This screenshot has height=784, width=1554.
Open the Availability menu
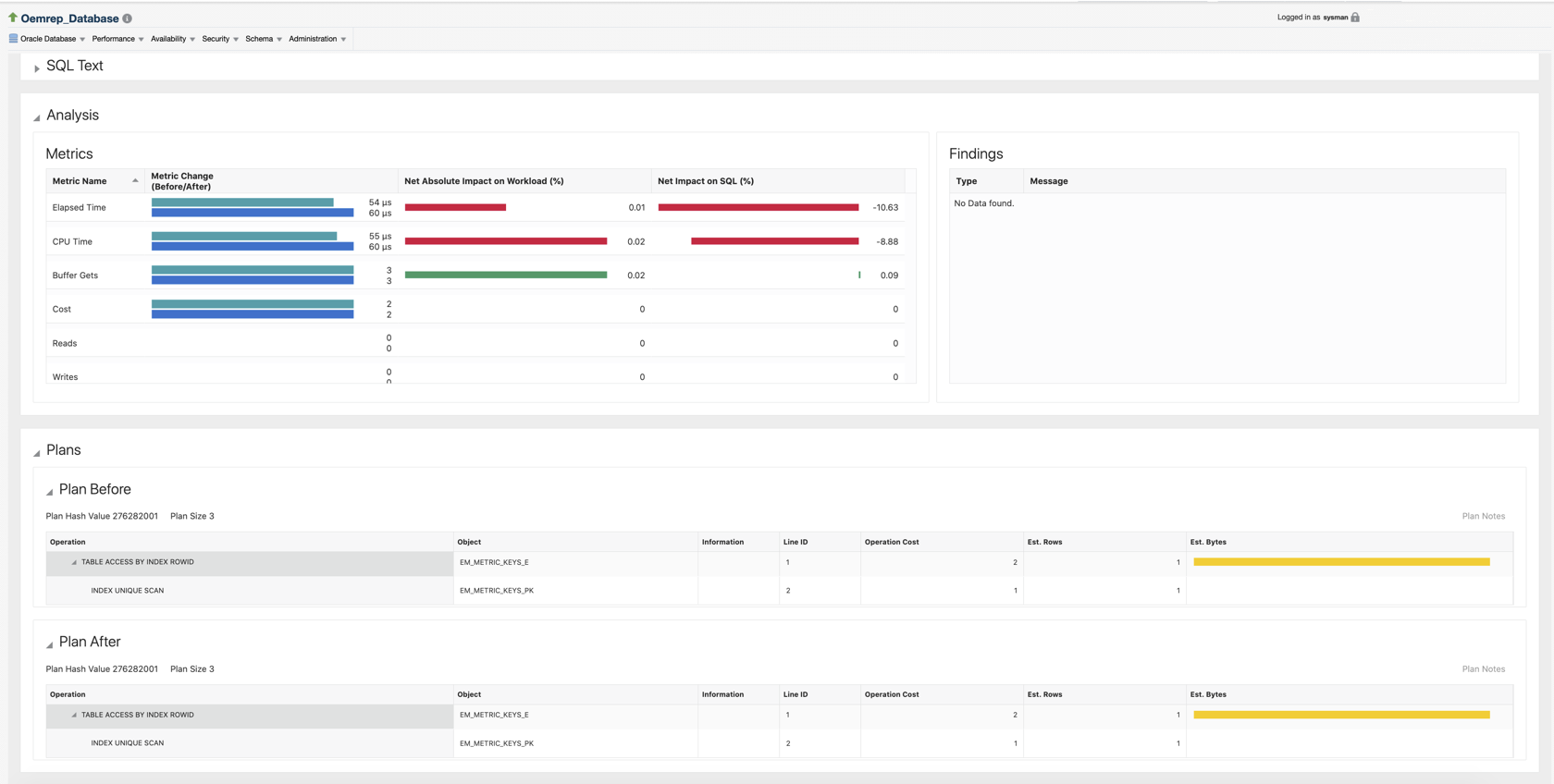point(173,39)
